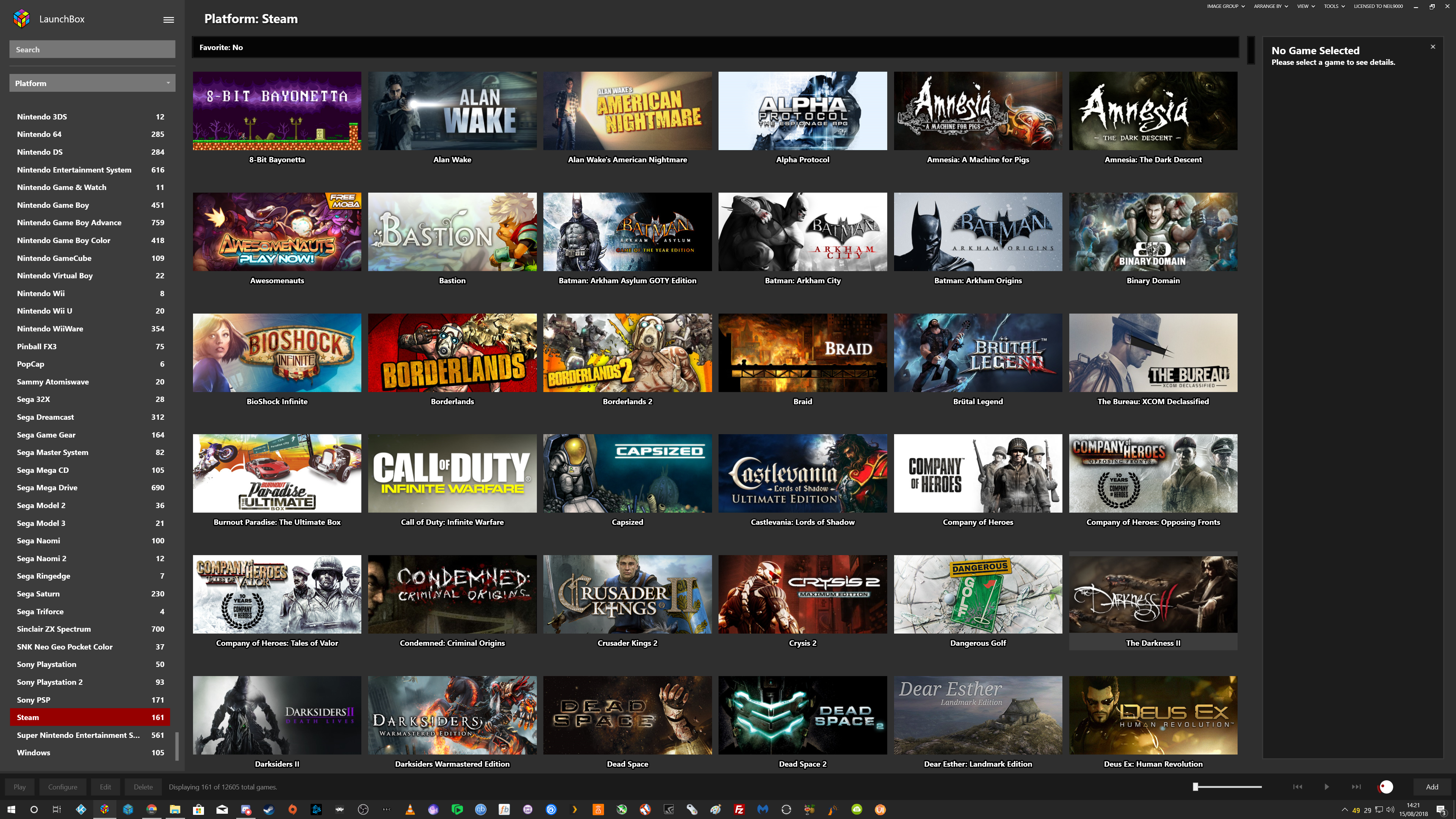The image size is (1456, 819).
Task: Click the Add button
Action: pyautogui.click(x=1432, y=787)
